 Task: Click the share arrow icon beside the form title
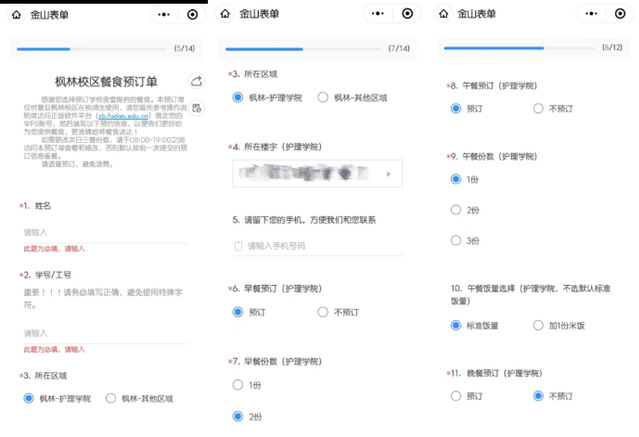(196, 81)
